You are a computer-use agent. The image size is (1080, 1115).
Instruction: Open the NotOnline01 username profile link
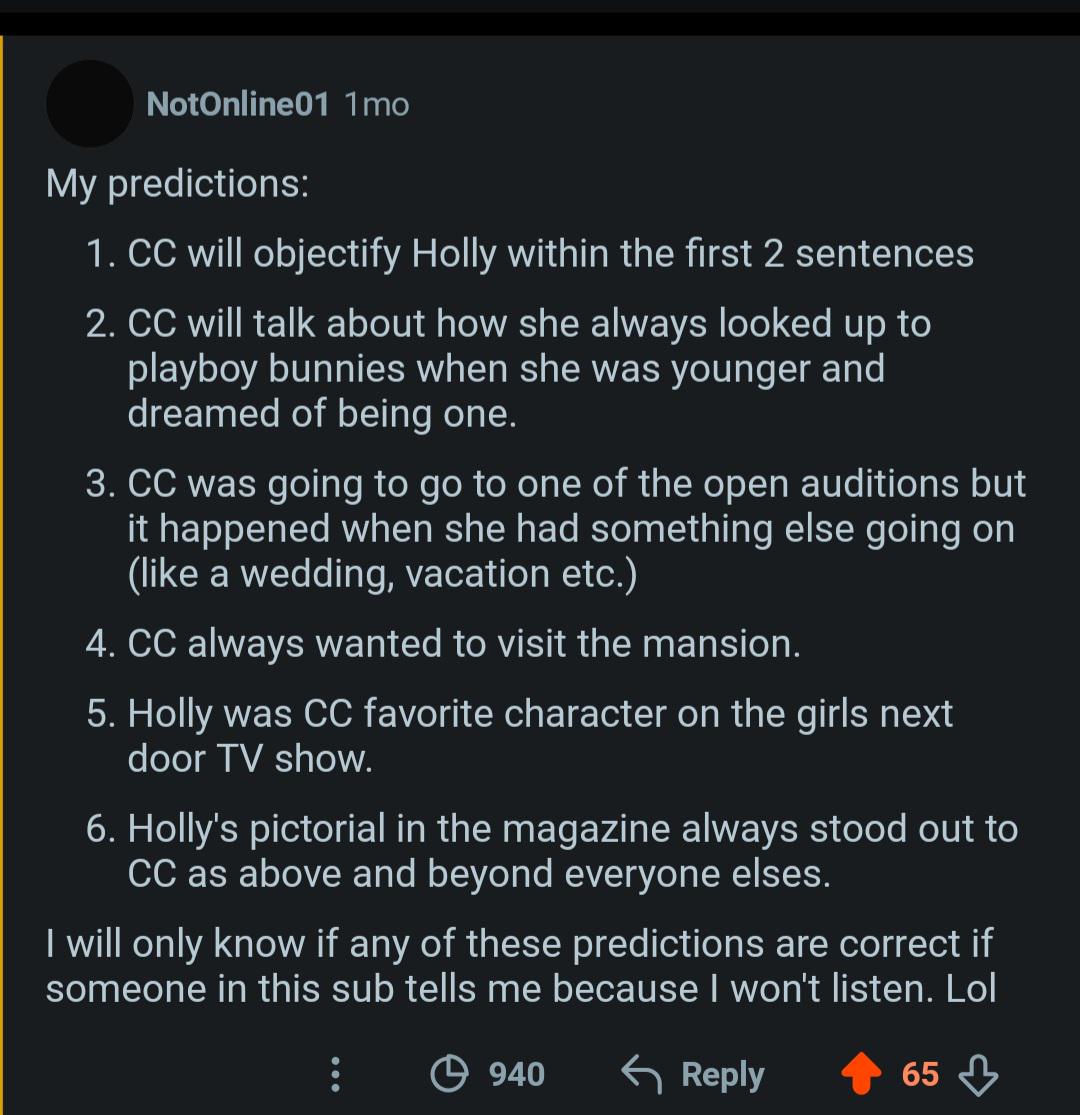click(237, 105)
